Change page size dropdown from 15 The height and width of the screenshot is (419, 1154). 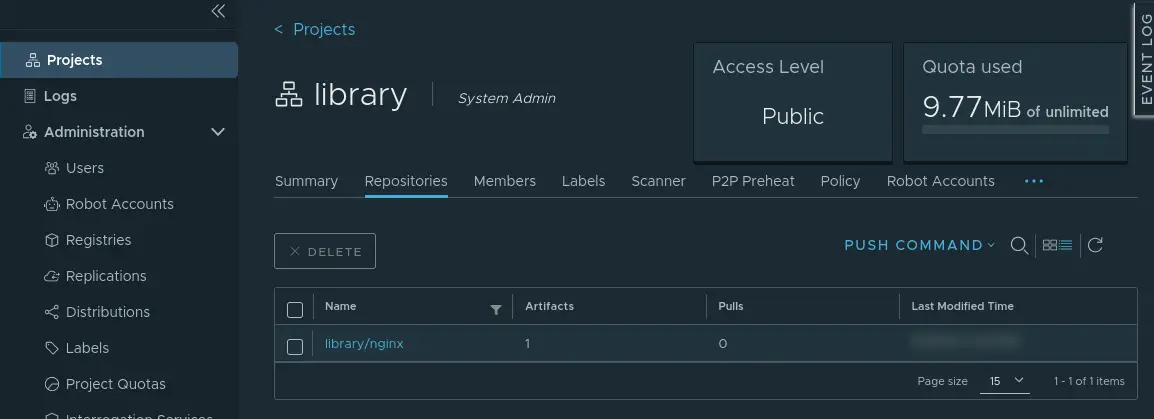point(1005,381)
